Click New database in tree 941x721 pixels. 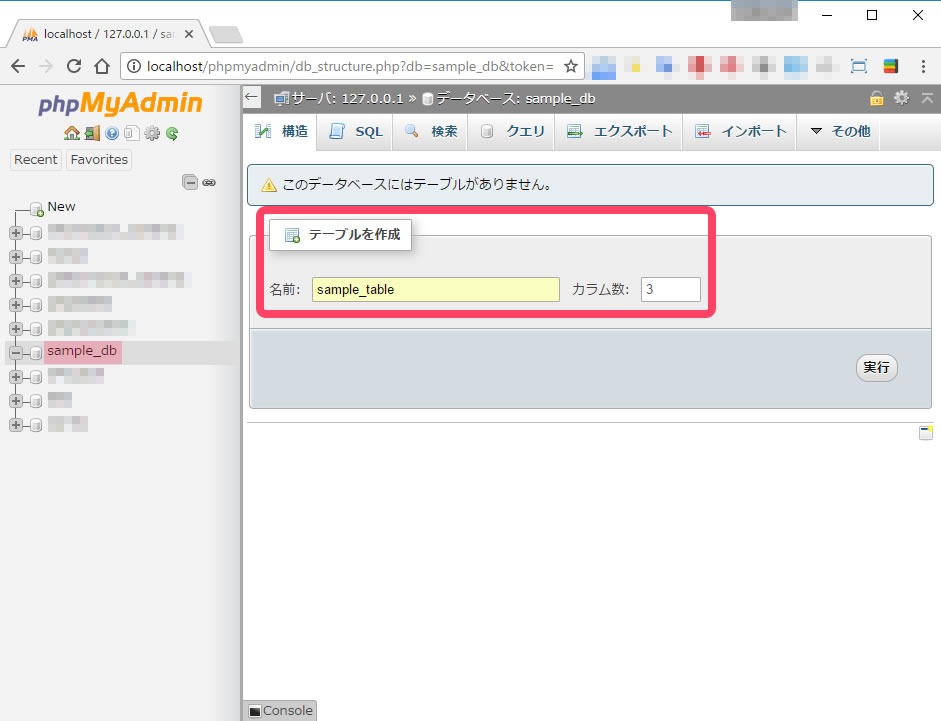61,207
